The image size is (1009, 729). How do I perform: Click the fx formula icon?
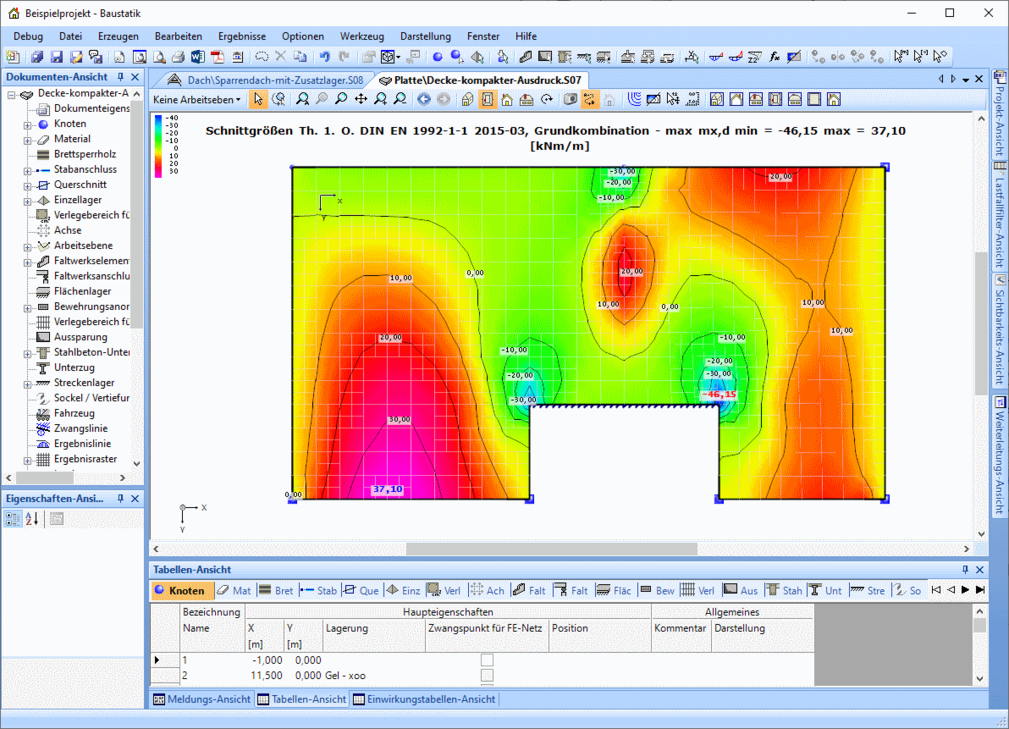coord(774,57)
